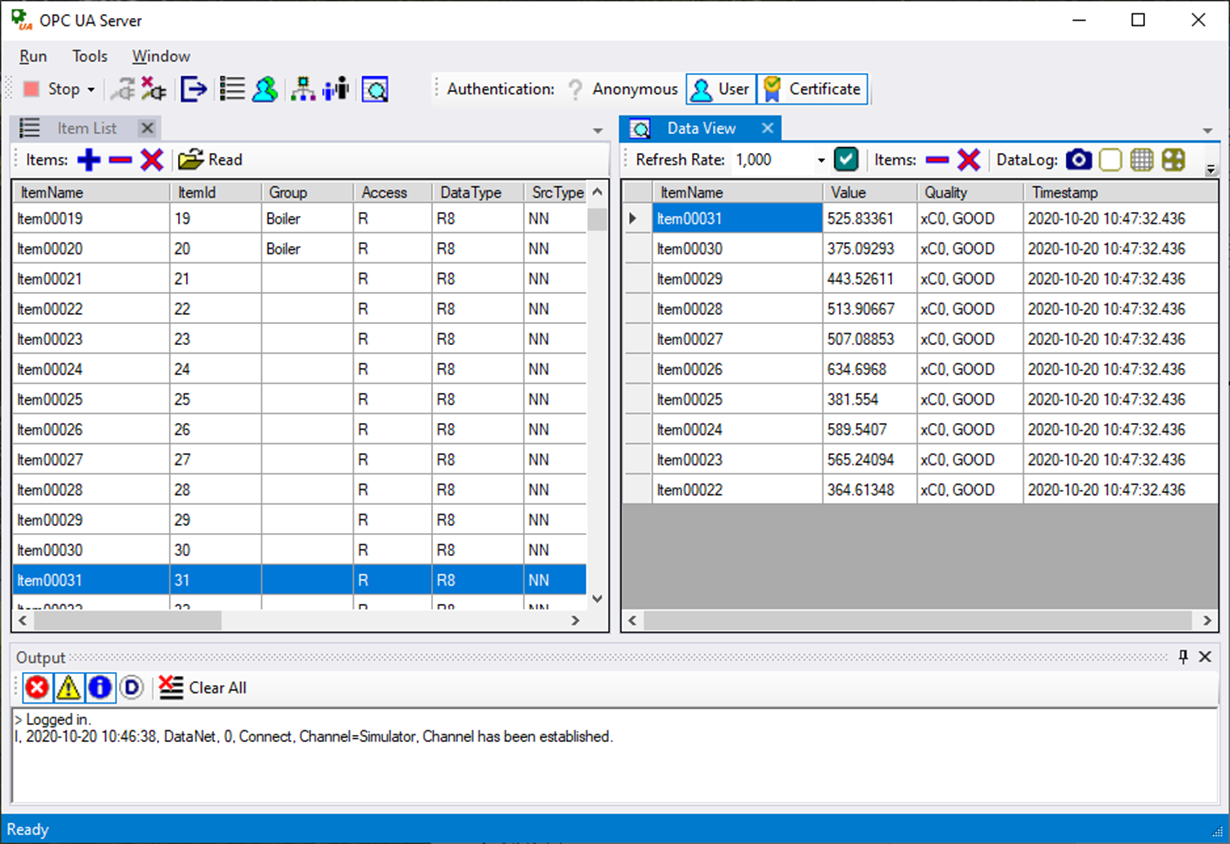This screenshot has width=1230, height=844.
Task: Click value 525.83361 in Data View
Action: coord(869,218)
